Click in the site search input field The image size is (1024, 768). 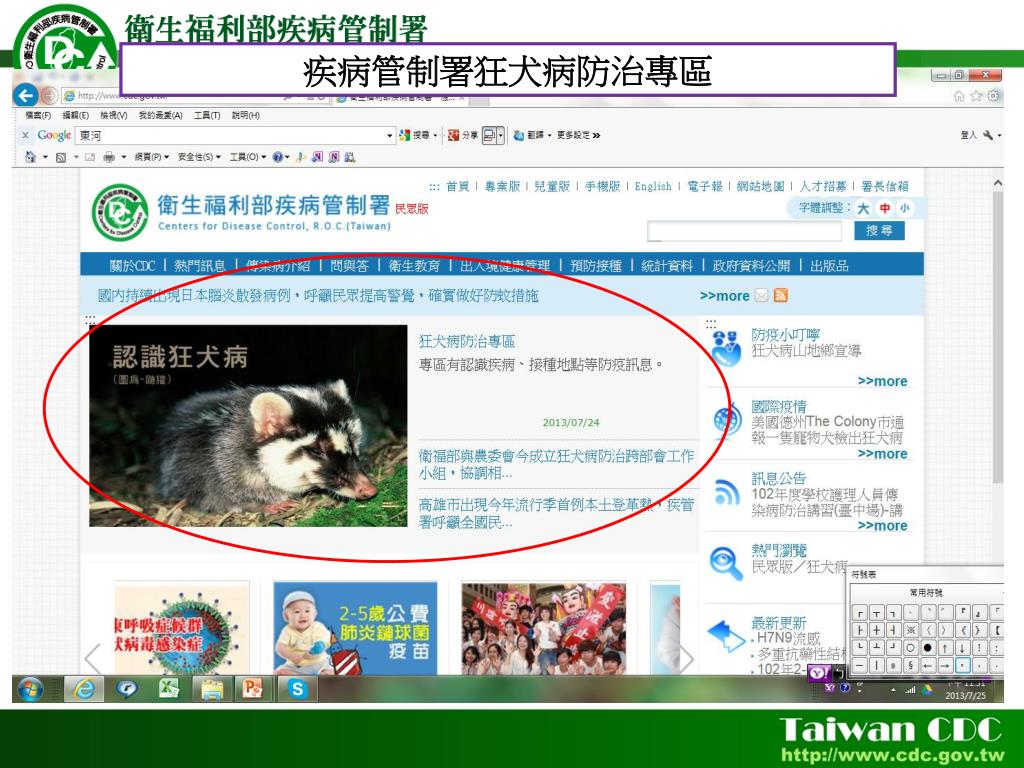[745, 231]
